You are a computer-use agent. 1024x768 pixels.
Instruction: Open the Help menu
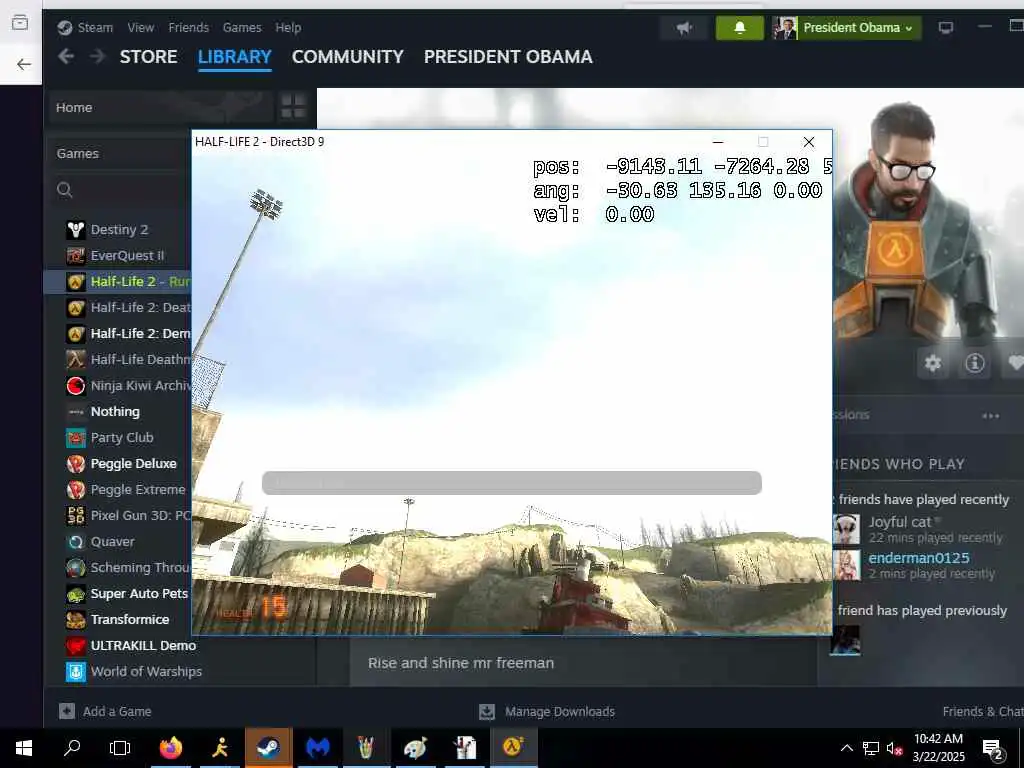(288, 27)
